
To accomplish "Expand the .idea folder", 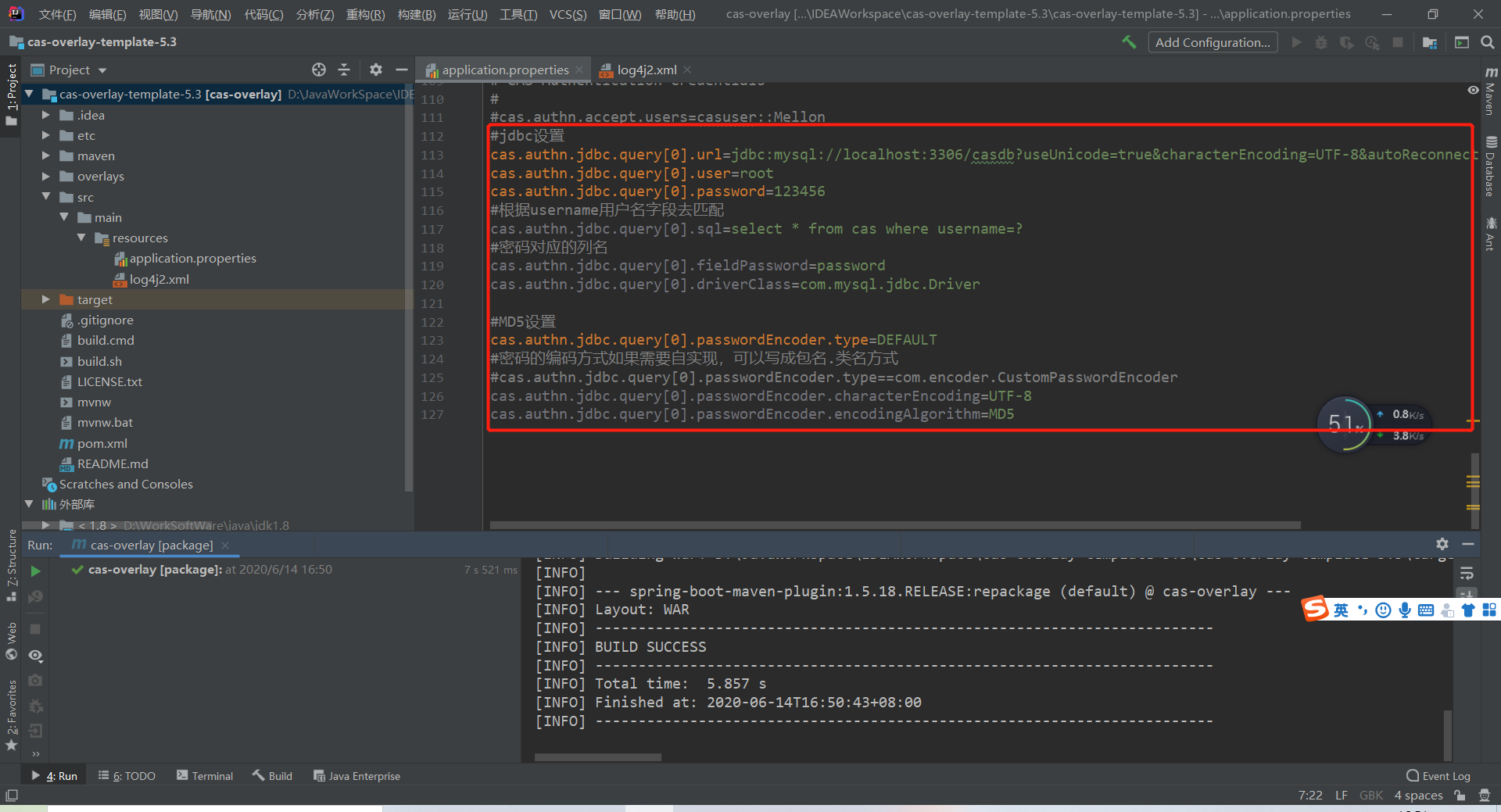I will [45, 115].
